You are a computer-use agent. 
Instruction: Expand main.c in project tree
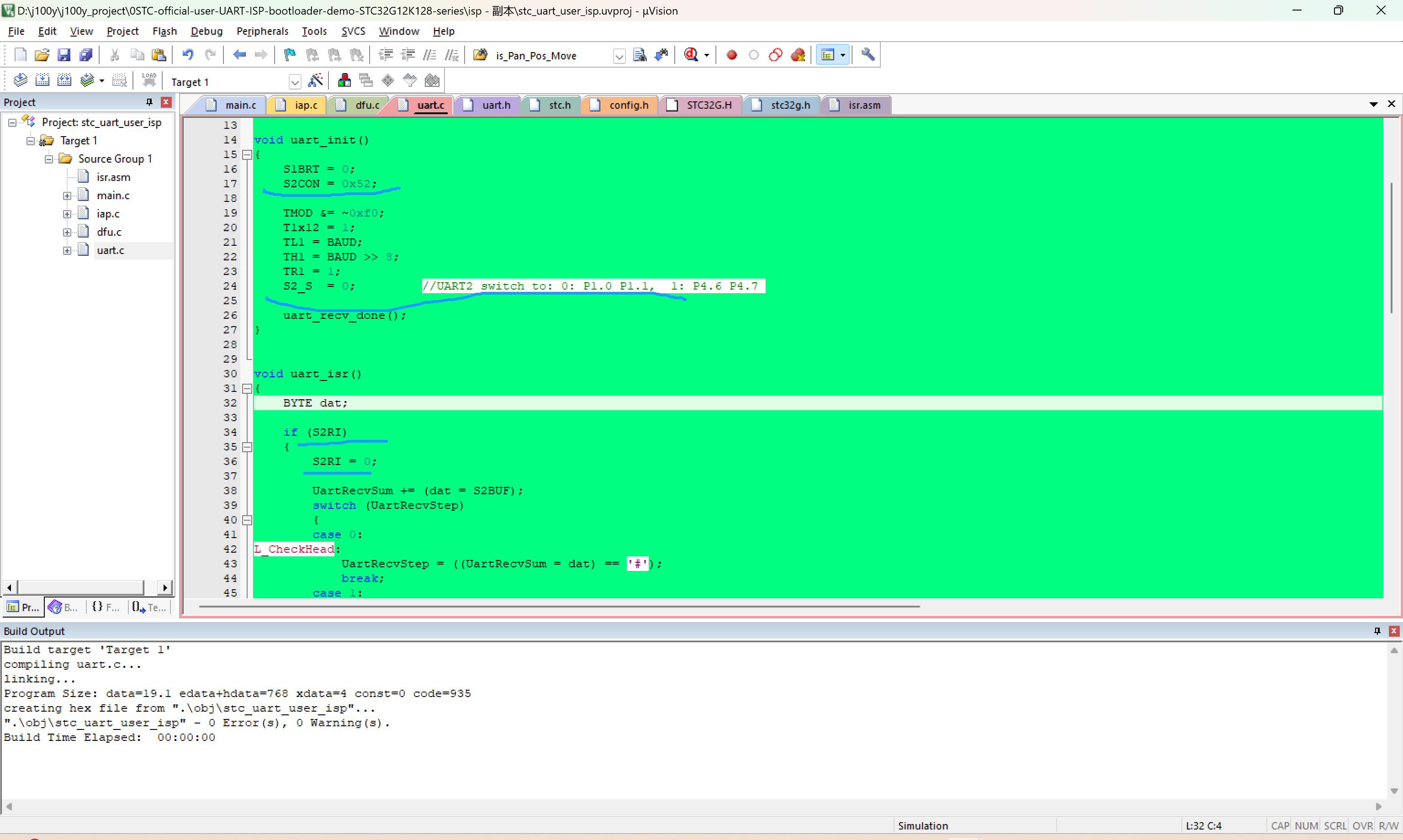tap(67, 196)
